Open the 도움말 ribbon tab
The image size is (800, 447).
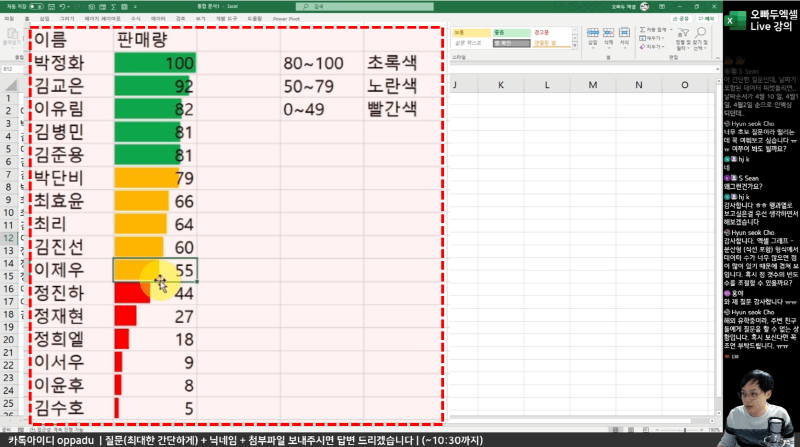click(255, 19)
